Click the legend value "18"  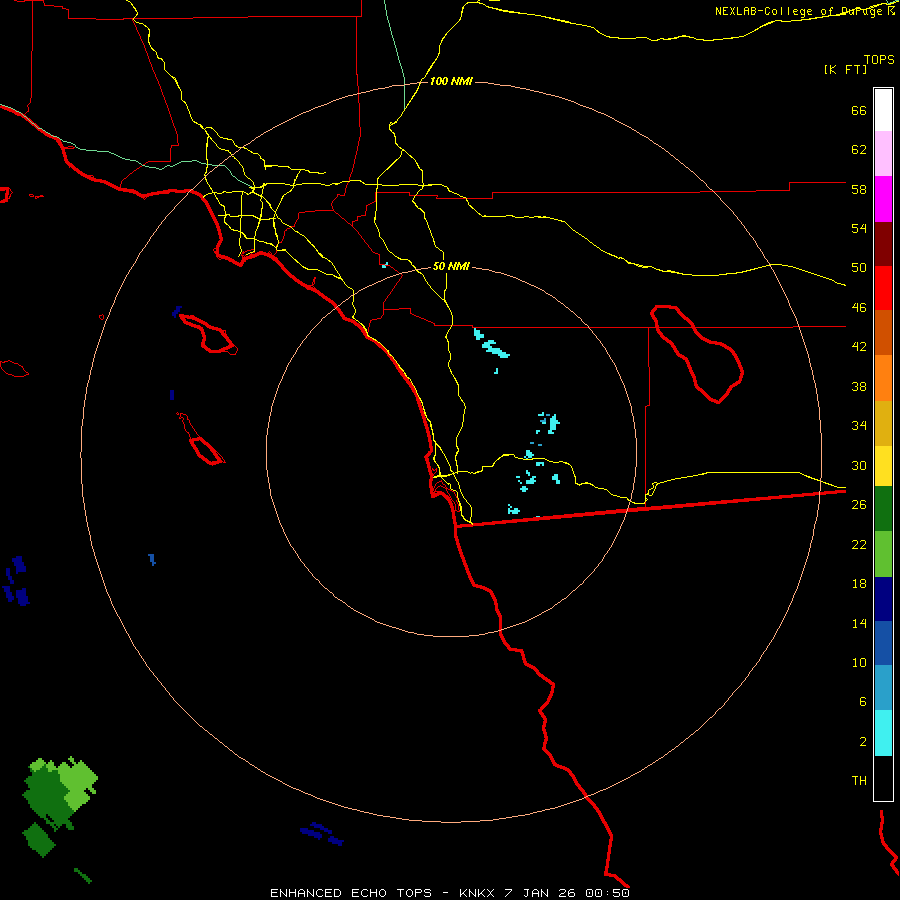click(859, 584)
